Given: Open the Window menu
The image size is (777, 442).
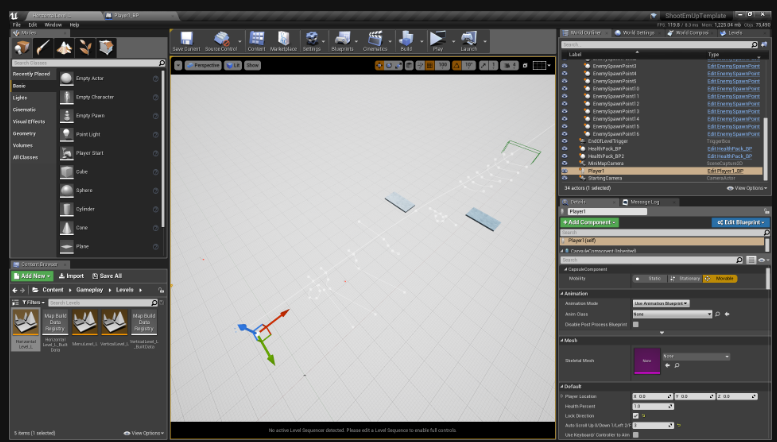Looking at the screenshot, I should [53, 25].
